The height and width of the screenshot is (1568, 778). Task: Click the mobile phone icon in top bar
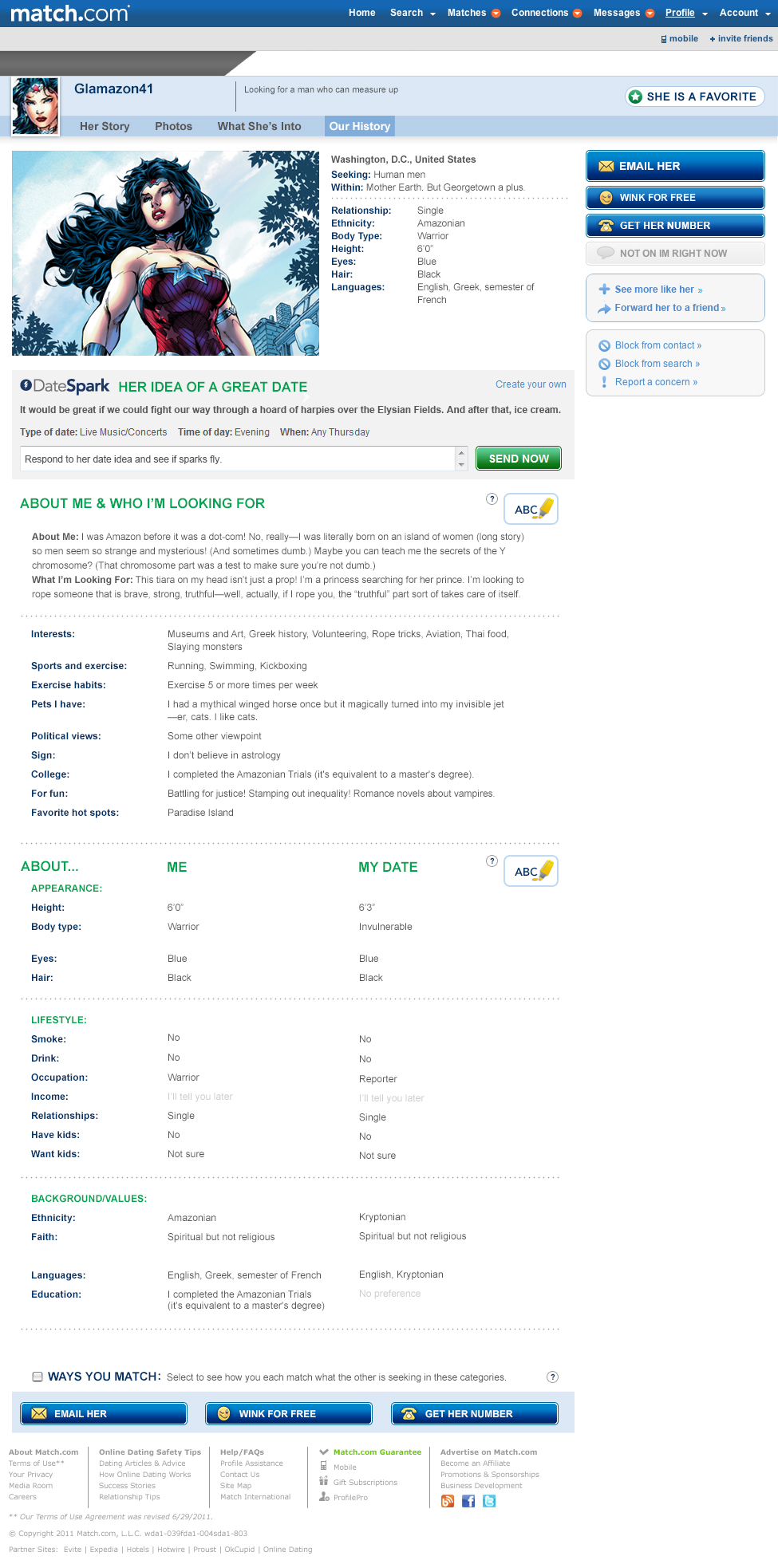[x=664, y=39]
